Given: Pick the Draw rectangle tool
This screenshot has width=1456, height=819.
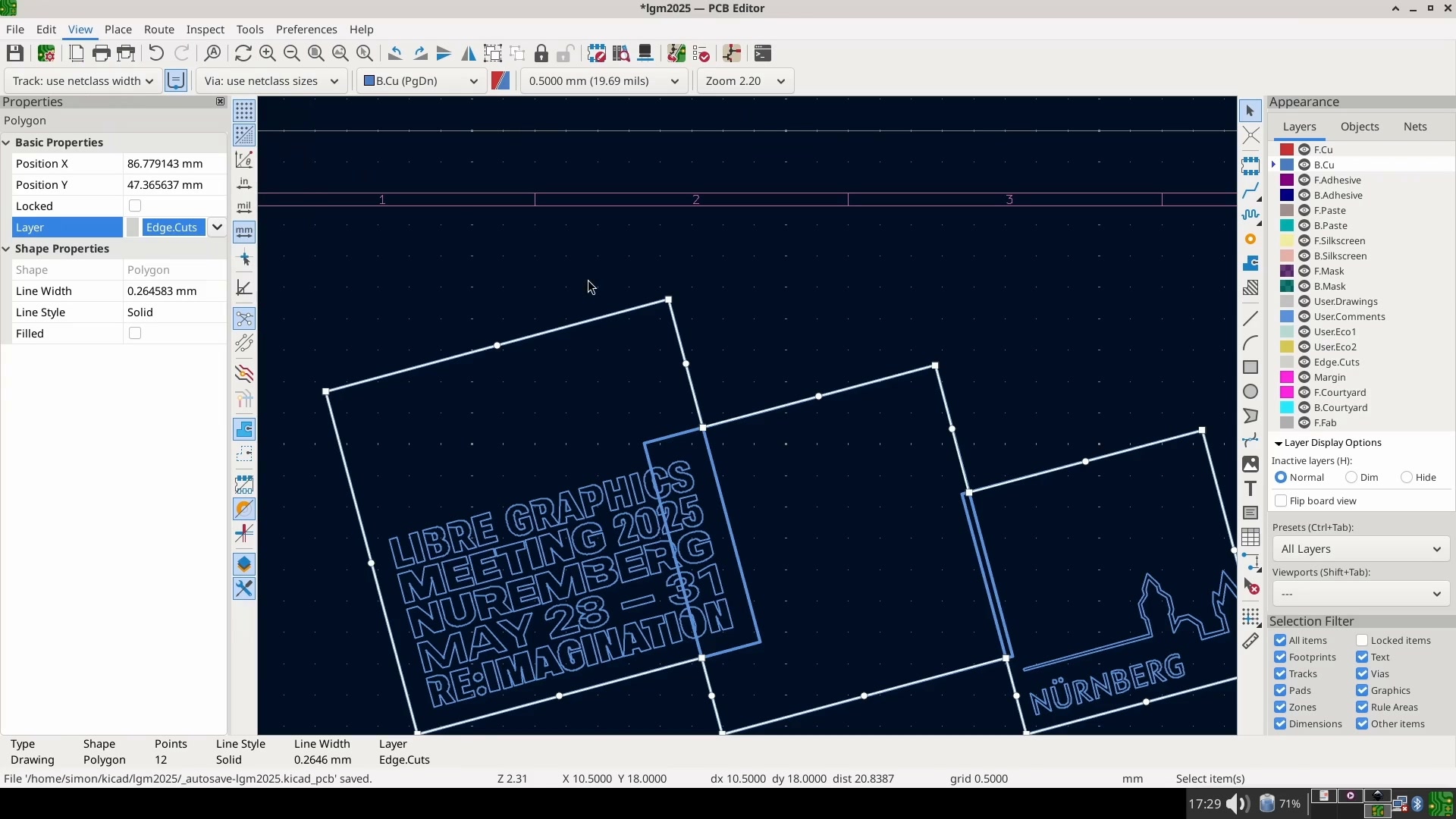Looking at the screenshot, I should pyautogui.click(x=1250, y=367).
